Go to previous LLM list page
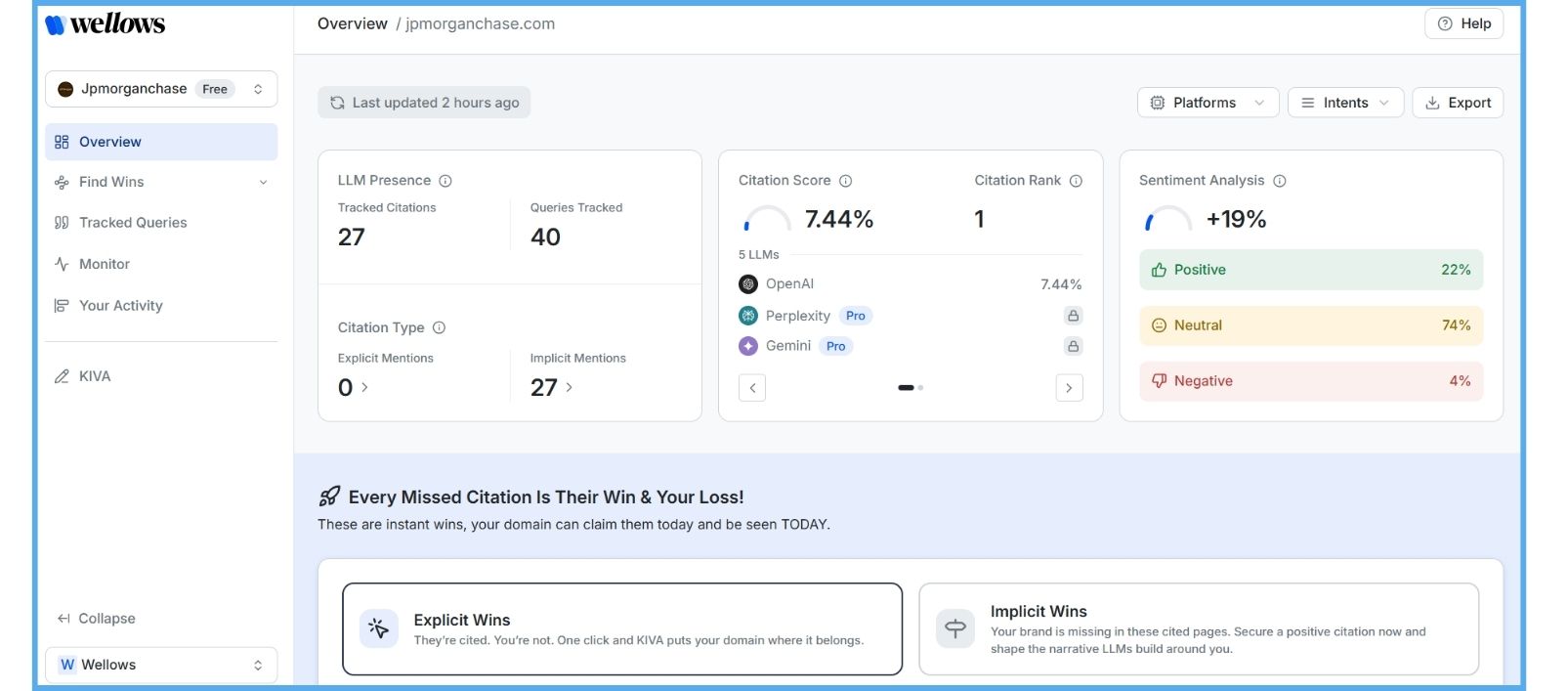This screenshot has width=1568, height=691. (x=752, y=388)
